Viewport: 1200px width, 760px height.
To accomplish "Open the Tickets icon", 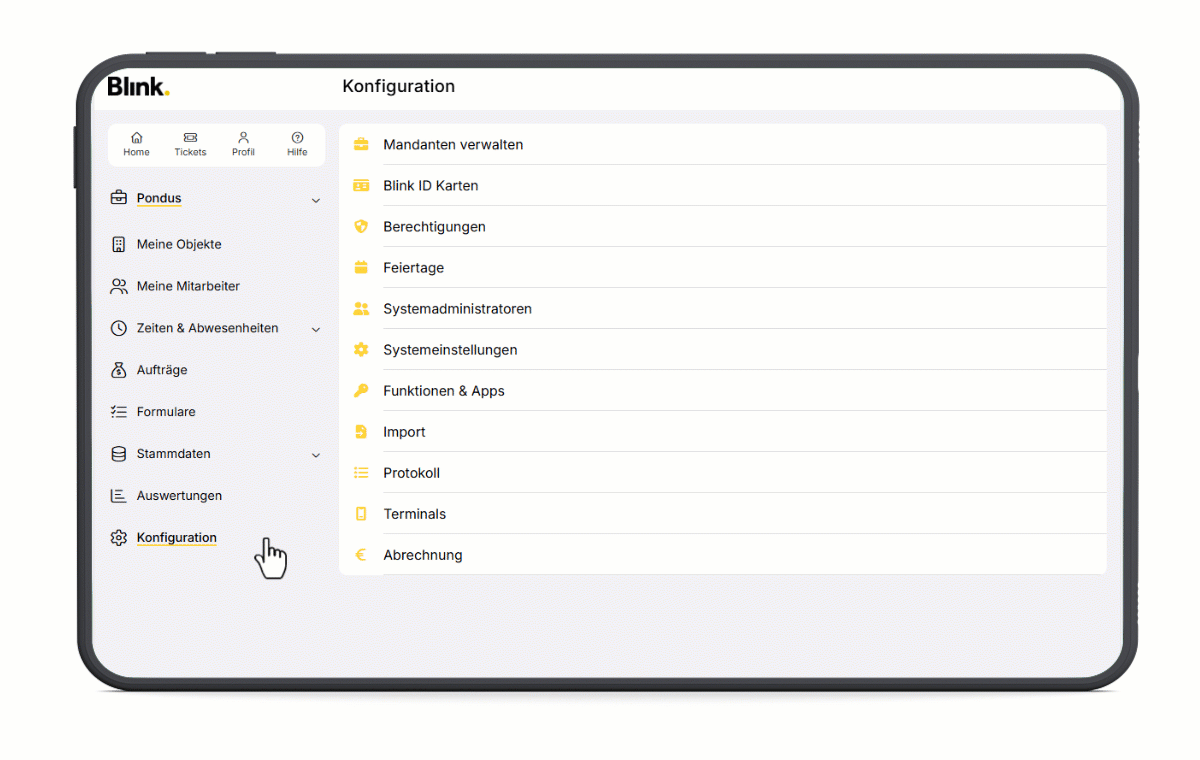I will (190, 138).
